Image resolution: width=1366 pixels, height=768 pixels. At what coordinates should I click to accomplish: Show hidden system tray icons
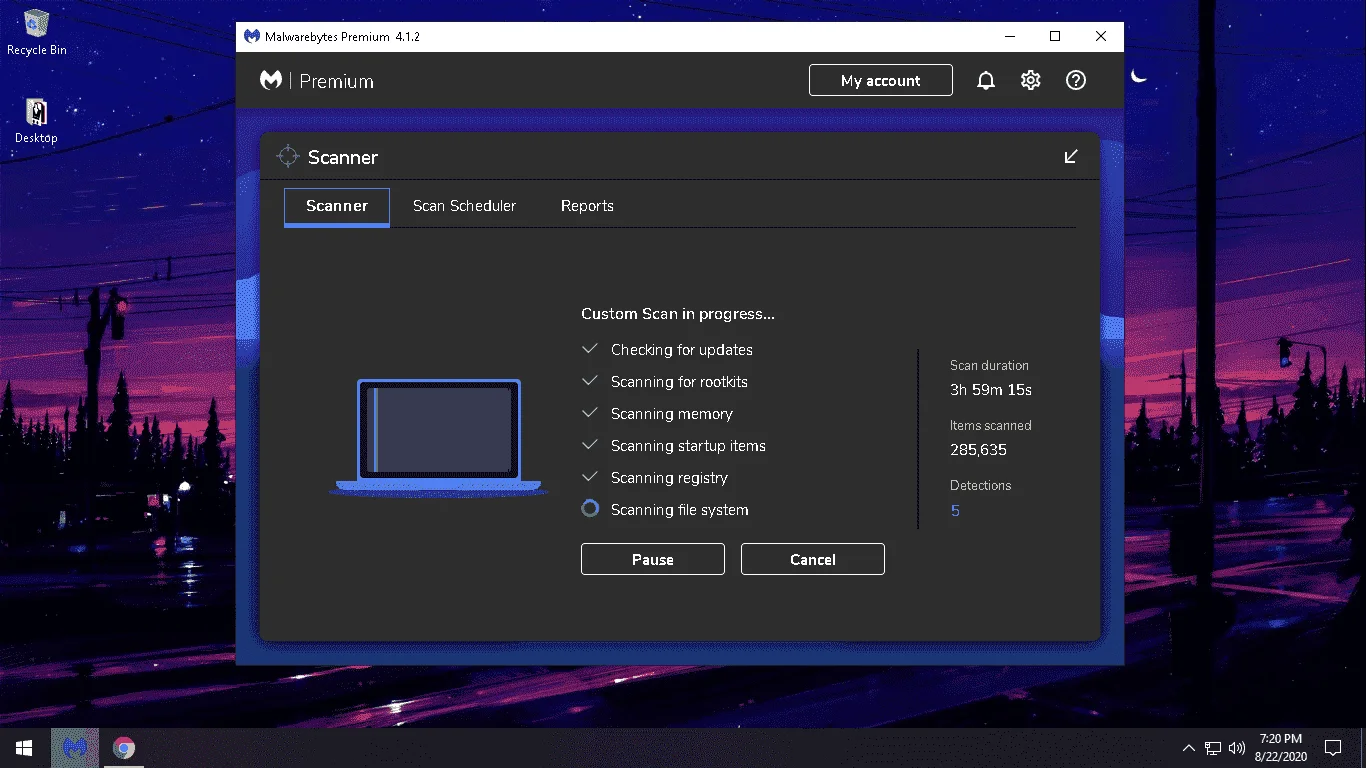click(x=1188, y=748)
